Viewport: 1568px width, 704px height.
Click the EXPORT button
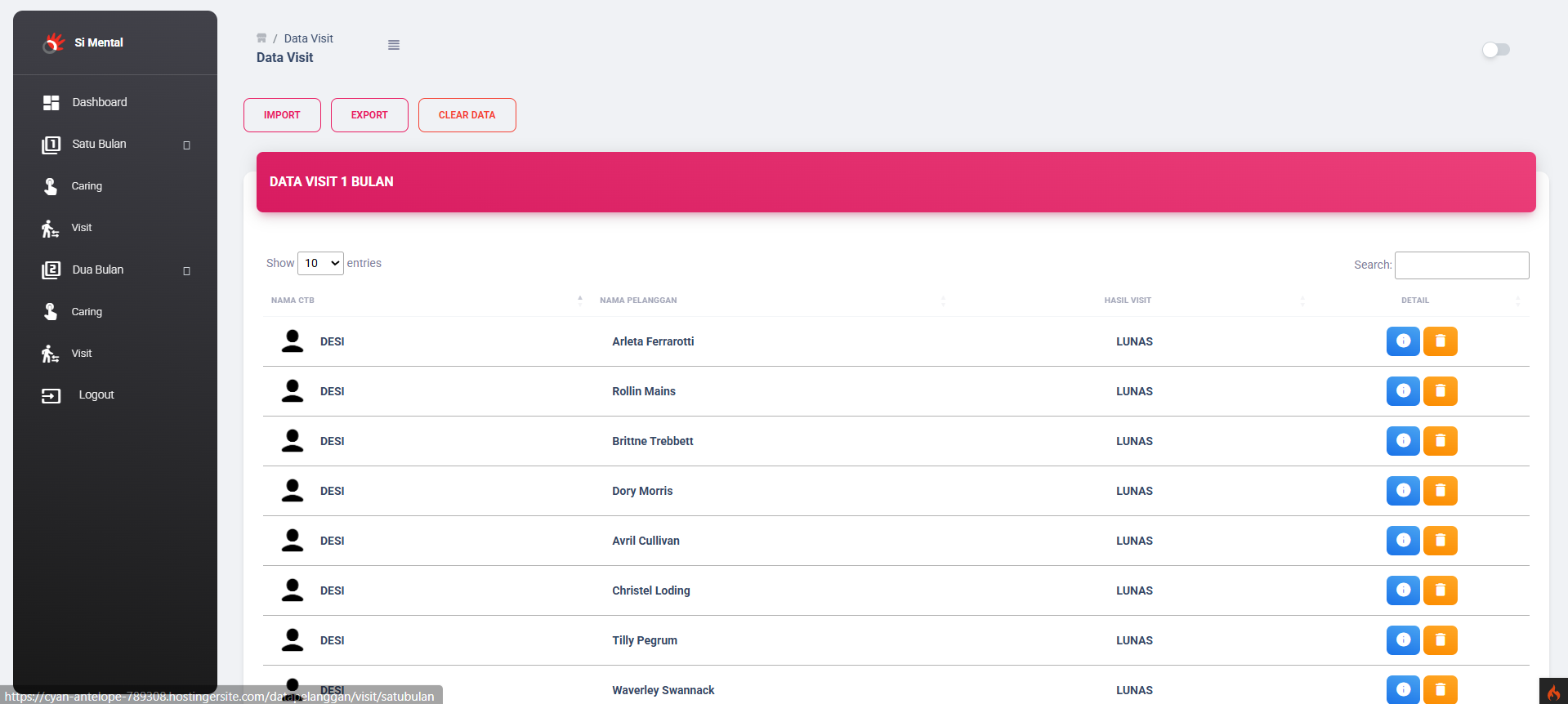pos(369,115)
